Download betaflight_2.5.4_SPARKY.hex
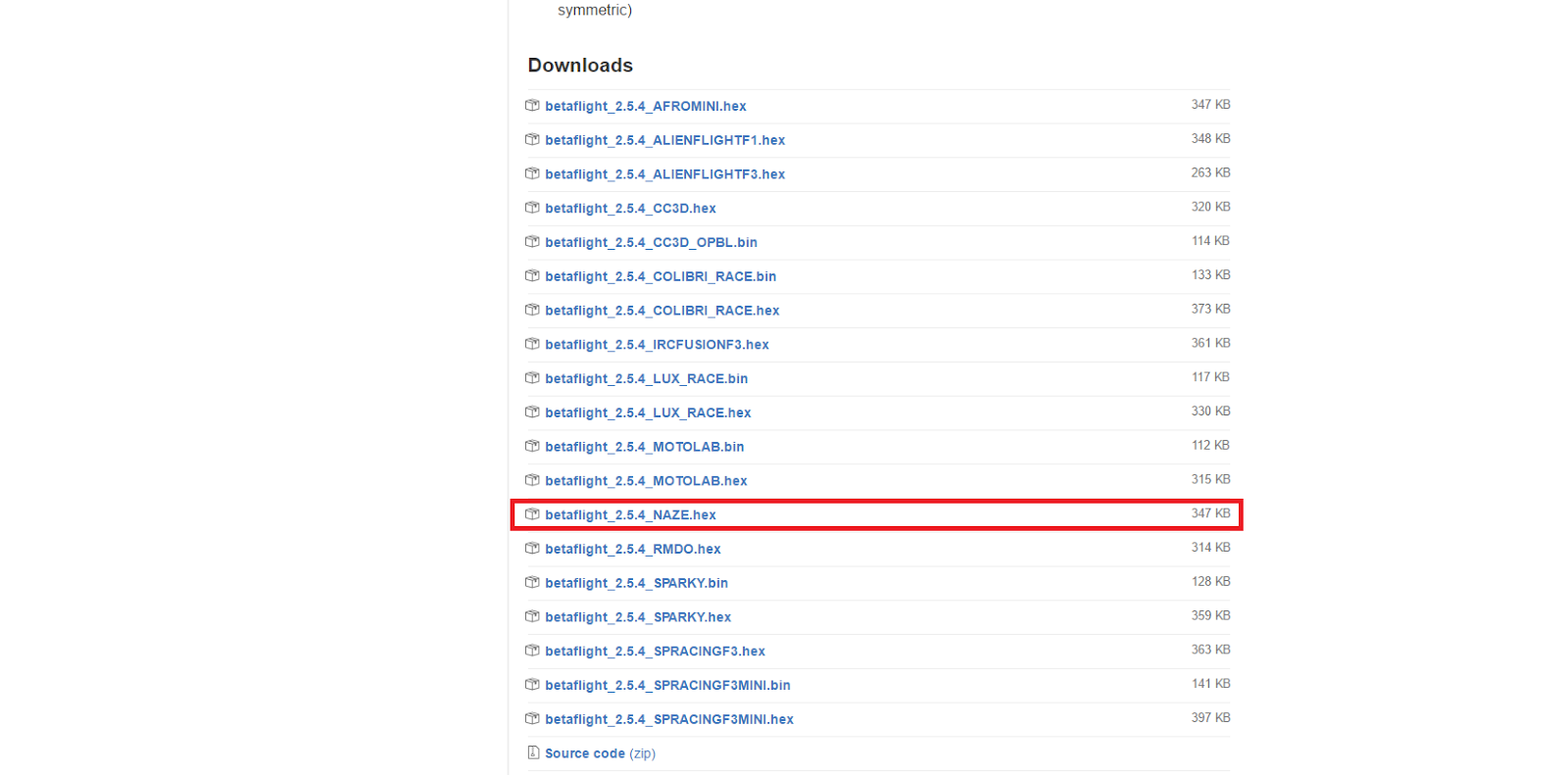 [638, 617]
